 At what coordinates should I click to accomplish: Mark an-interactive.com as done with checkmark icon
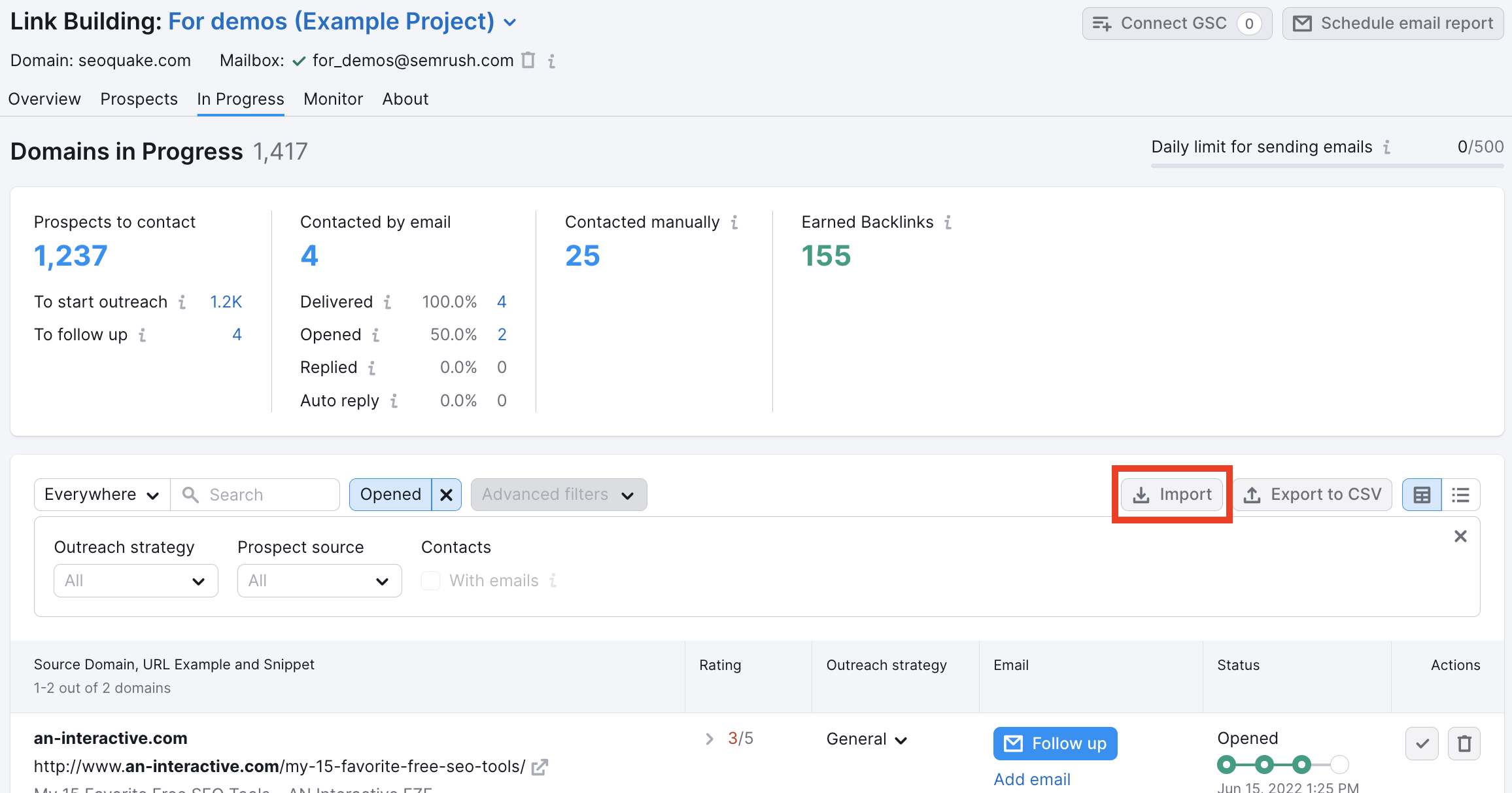click(1422, 743)
